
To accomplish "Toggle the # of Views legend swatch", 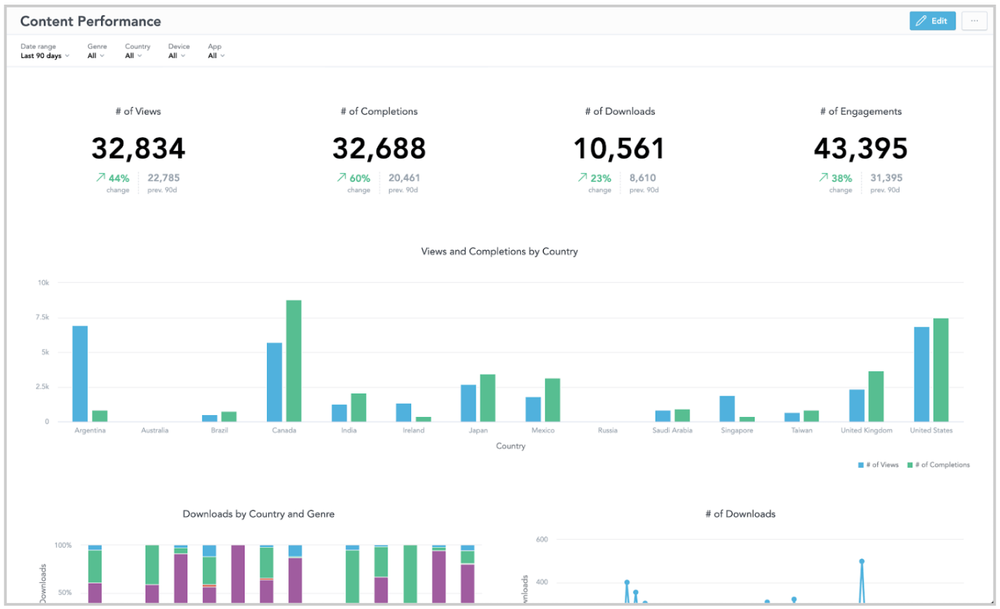I will point(860,465).
